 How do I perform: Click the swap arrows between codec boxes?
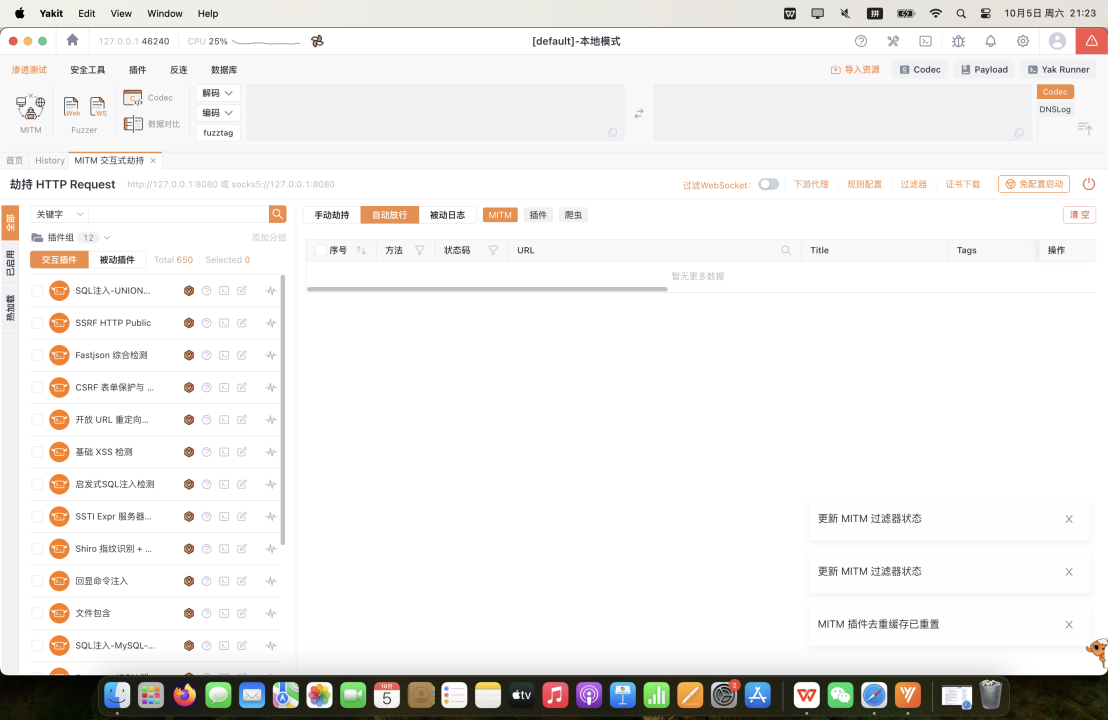point(639,113)
